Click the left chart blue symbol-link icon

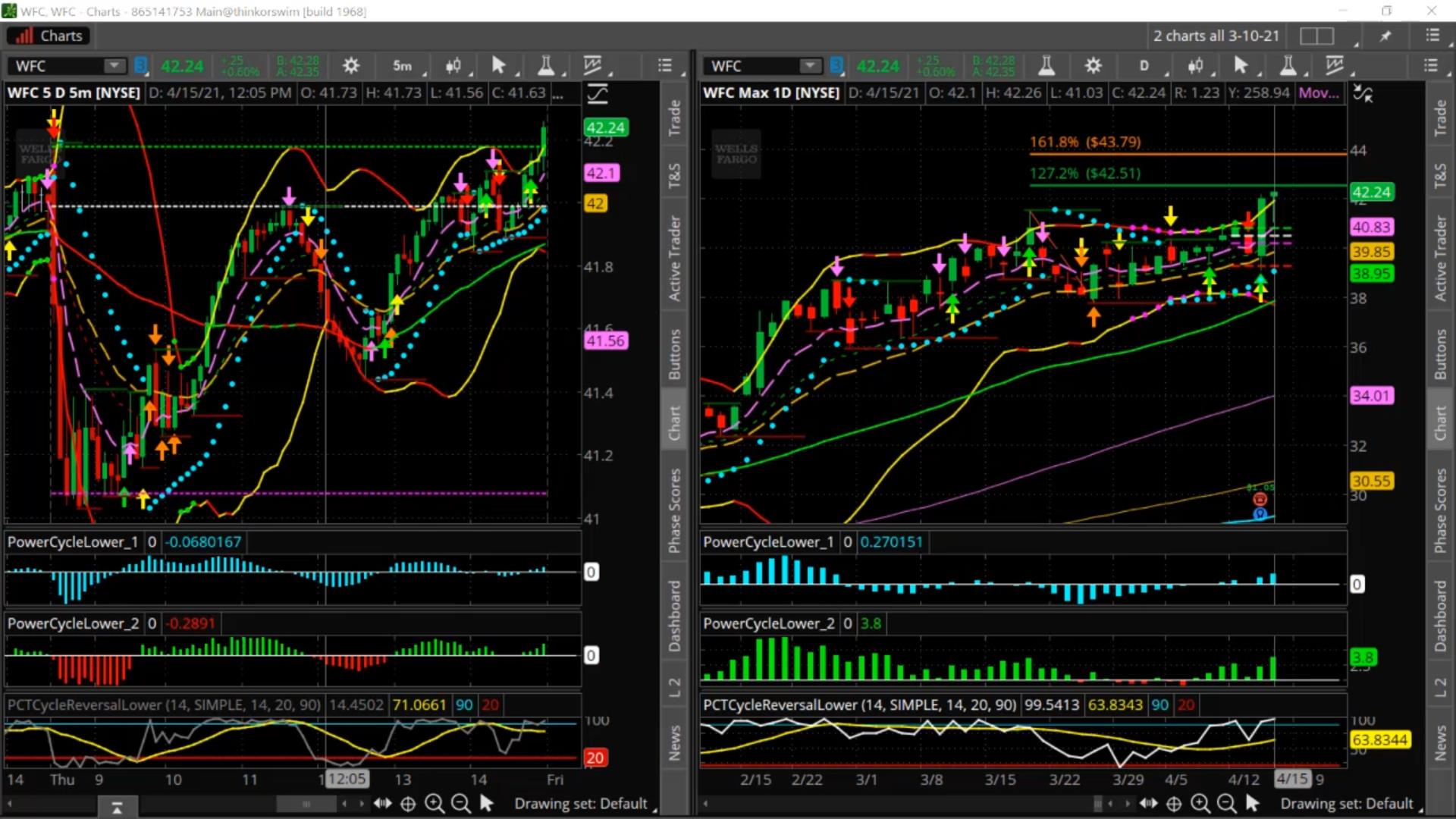pos(141,66)
